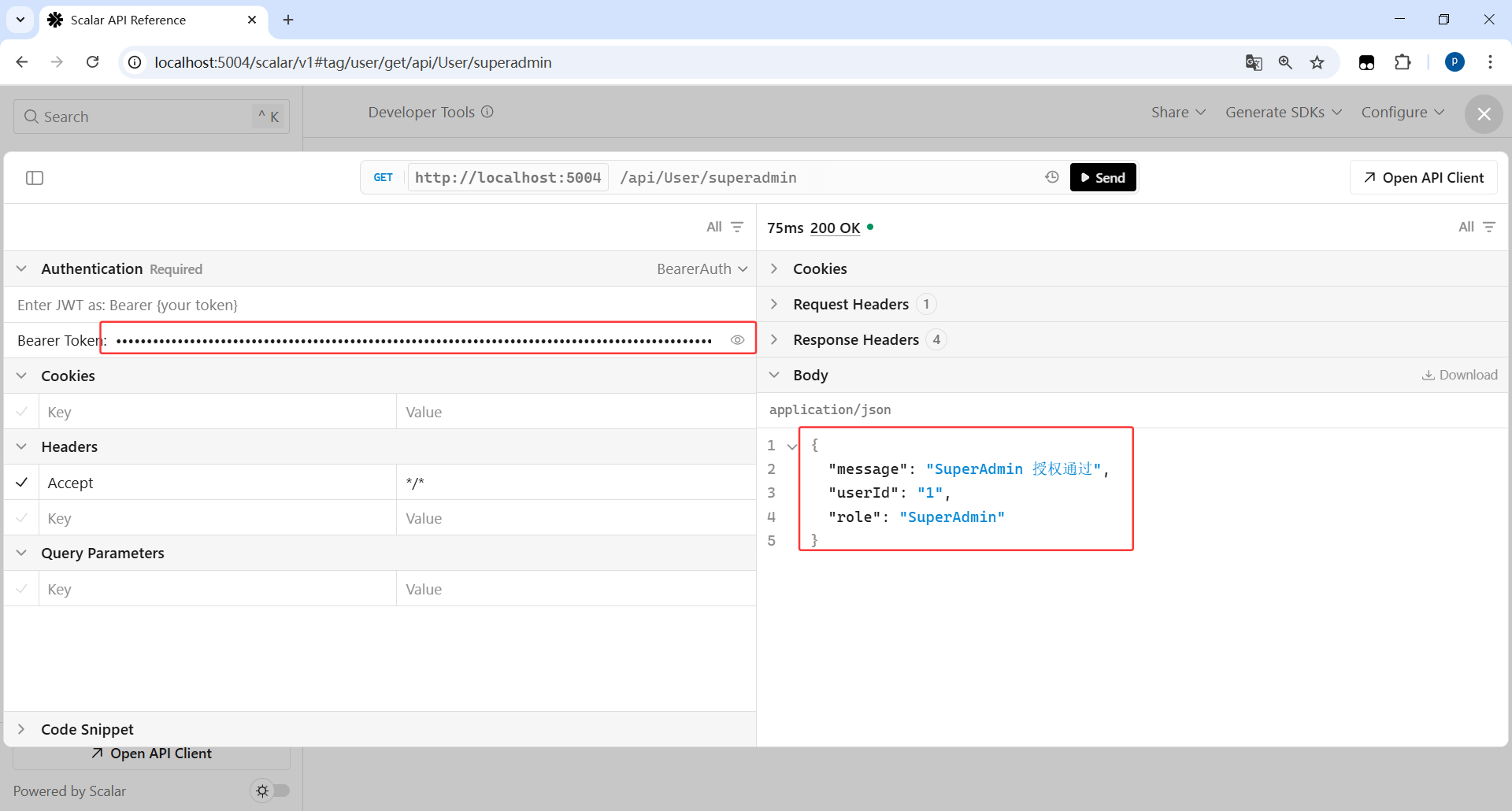1512x811 pixels.
Task: Close the API client overlay
Action: point(1484,114)
